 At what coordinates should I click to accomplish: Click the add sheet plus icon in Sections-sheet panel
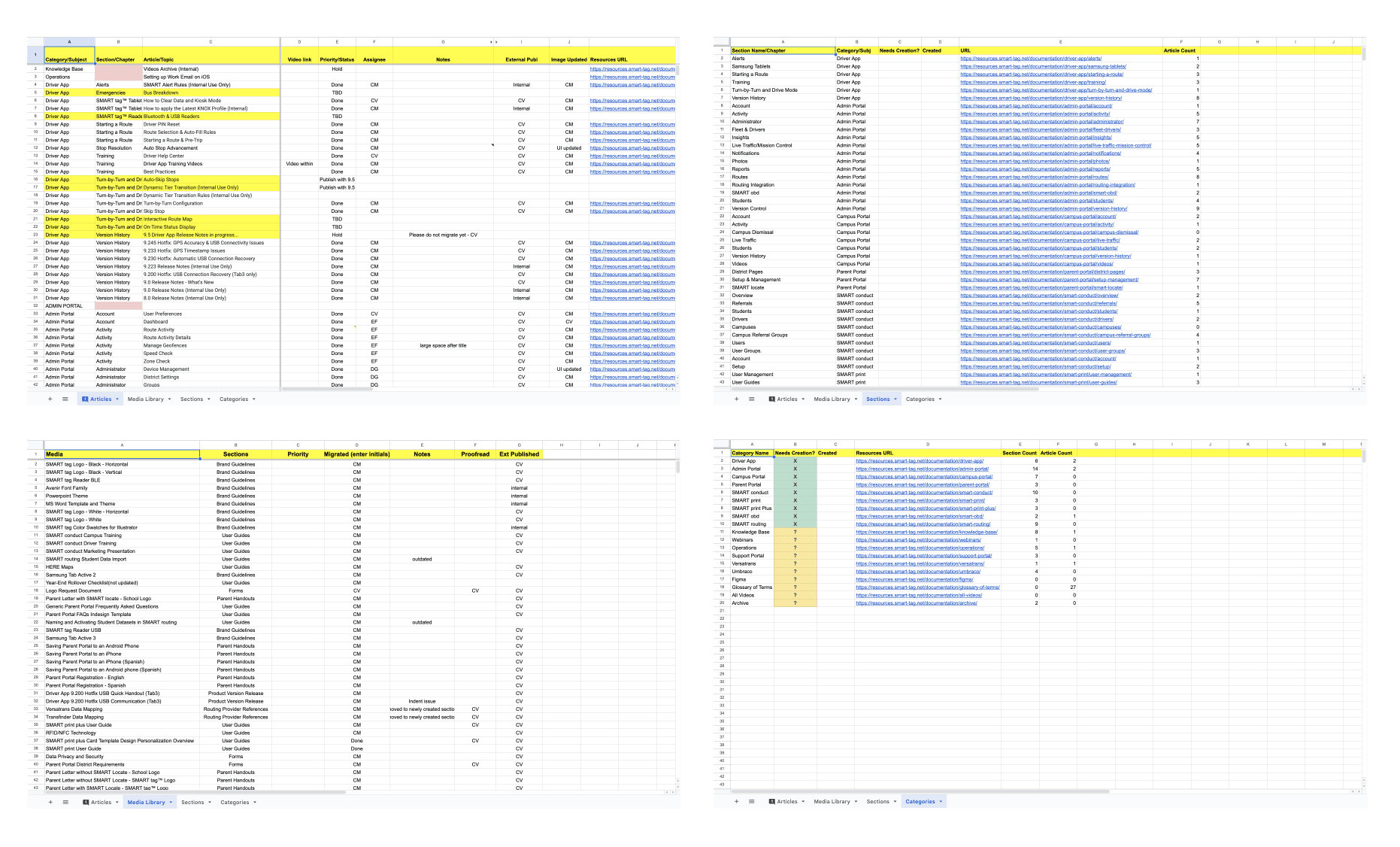pos(737,399)
